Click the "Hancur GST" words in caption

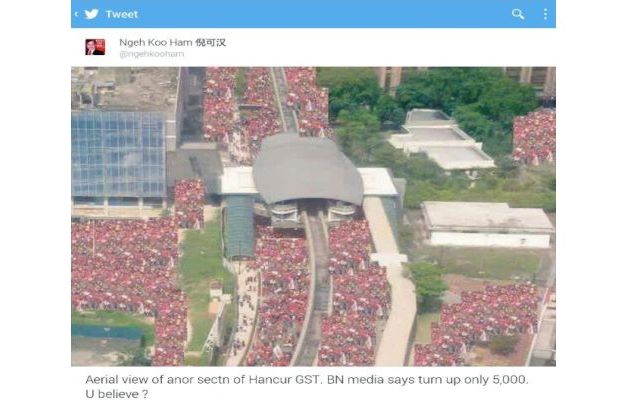[284, 380]
